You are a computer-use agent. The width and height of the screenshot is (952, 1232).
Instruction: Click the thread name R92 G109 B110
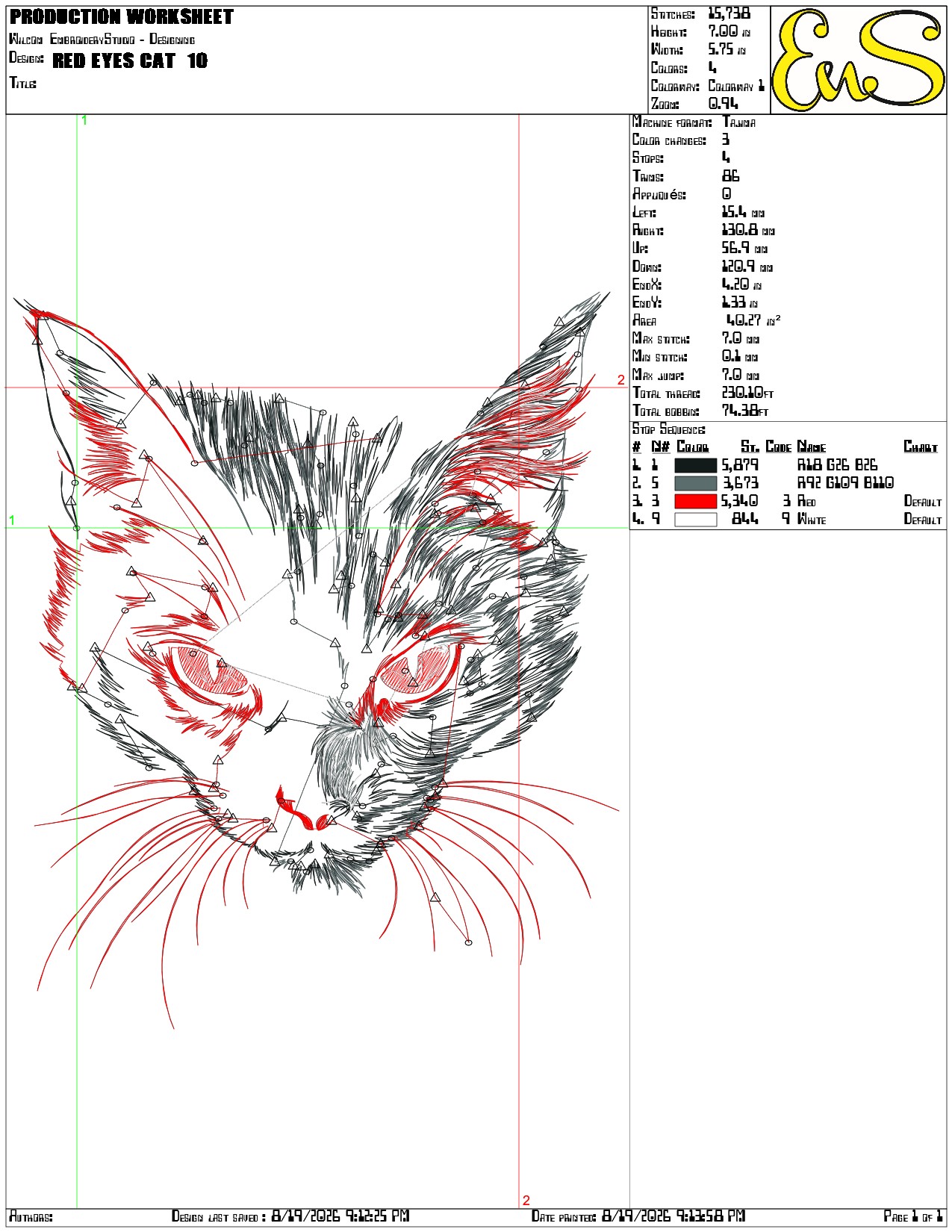845,483
